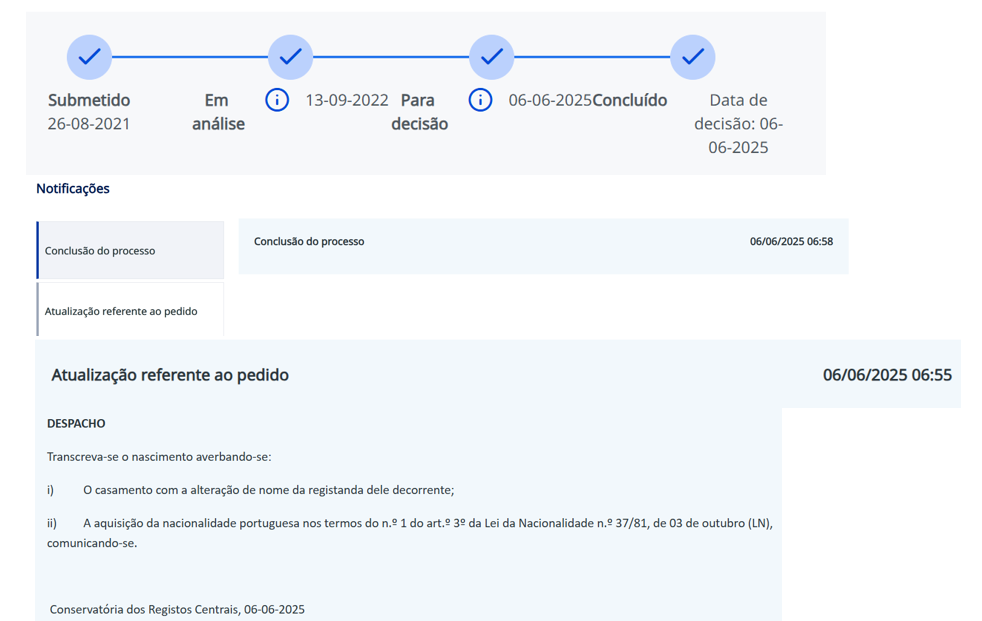Click the Para decisão step checkmark circle
Viewport: 982px width, 621px height.
click(491, 57)
